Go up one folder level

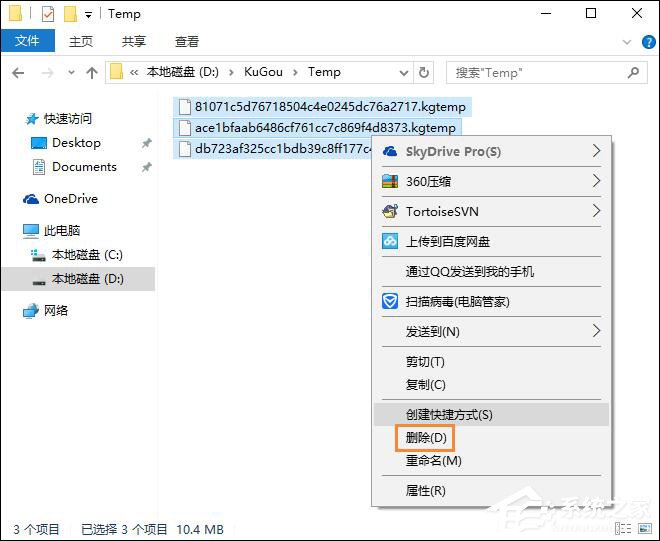(x=92, y=73)
